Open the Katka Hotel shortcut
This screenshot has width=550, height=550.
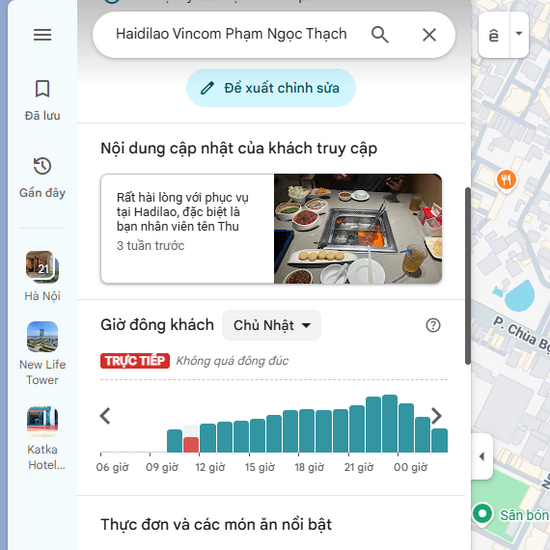[42, 438]
